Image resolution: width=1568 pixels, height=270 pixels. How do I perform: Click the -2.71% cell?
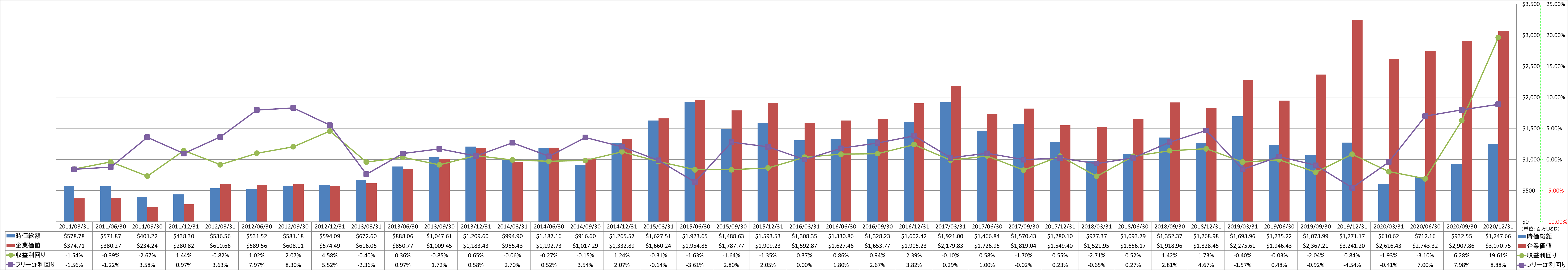(1096, 255)
